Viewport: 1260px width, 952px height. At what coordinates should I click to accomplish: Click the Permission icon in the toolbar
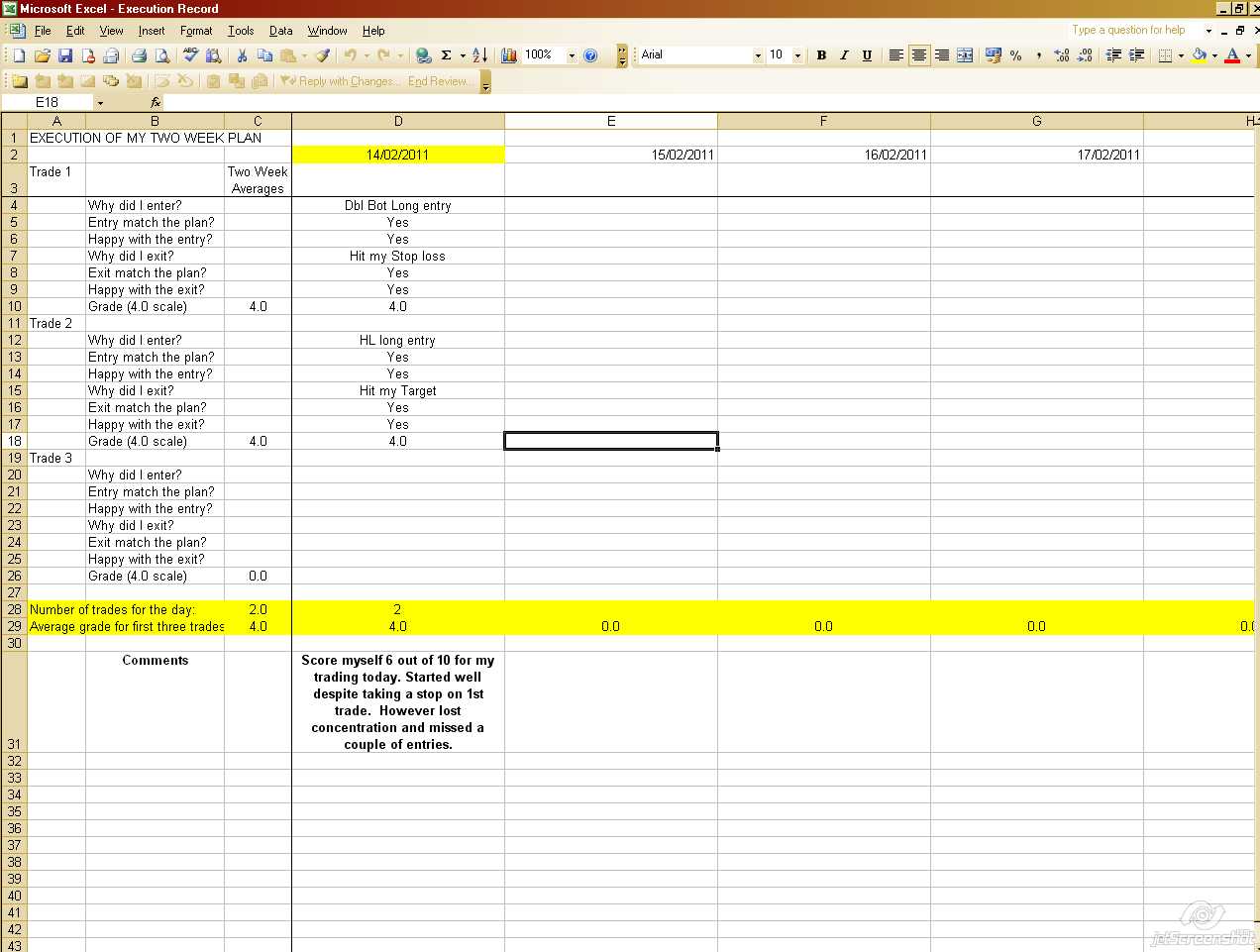[88, 55]
